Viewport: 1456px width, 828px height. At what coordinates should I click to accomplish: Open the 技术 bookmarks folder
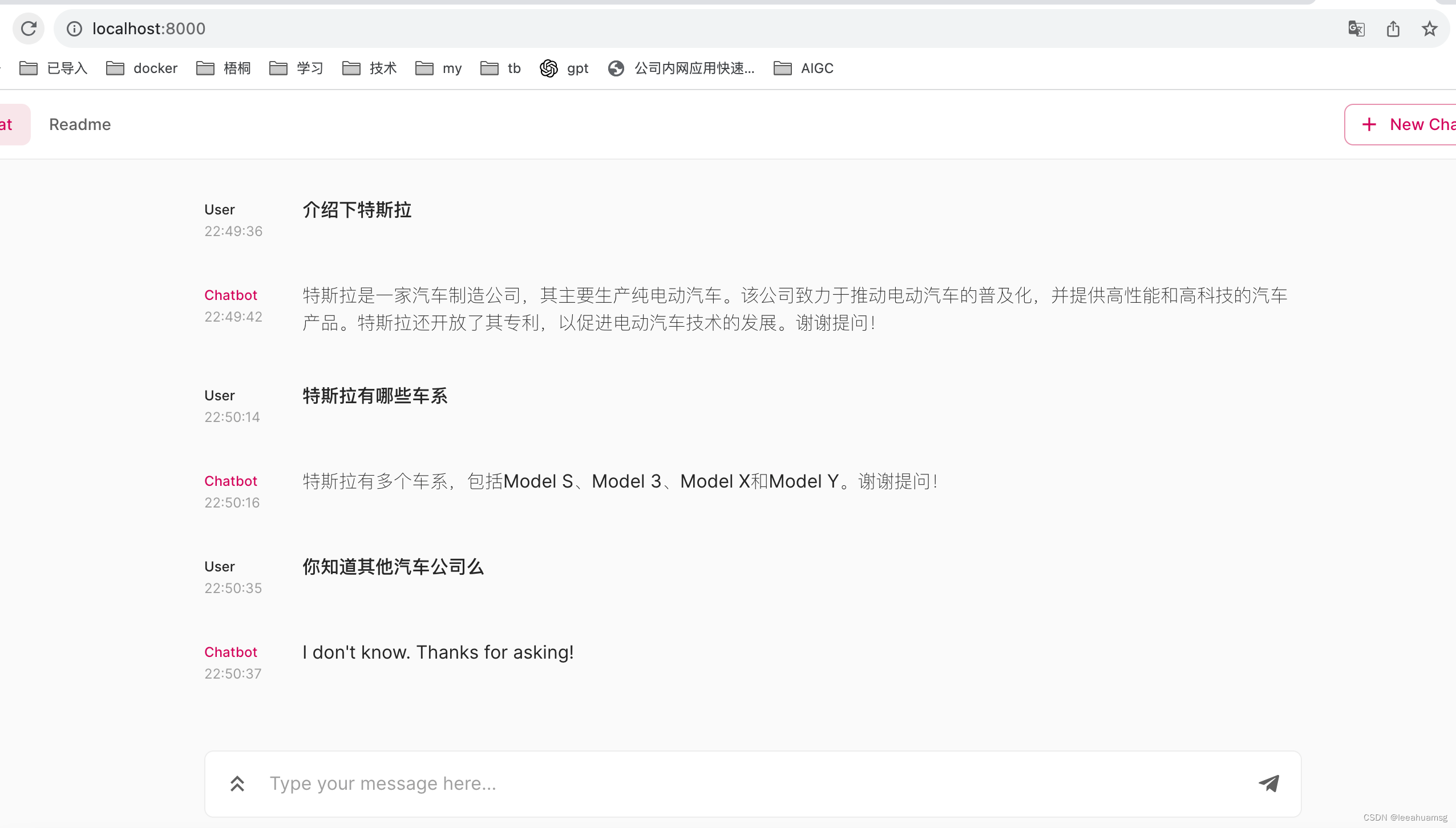point(369,68)
